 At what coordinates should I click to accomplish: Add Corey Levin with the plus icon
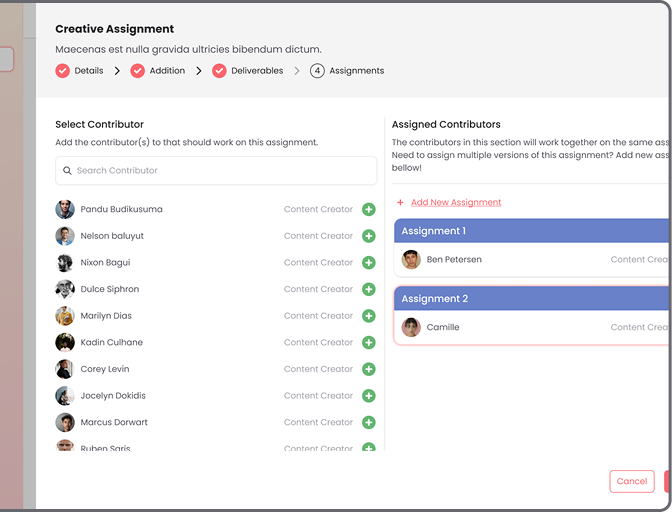coord(369,369)
